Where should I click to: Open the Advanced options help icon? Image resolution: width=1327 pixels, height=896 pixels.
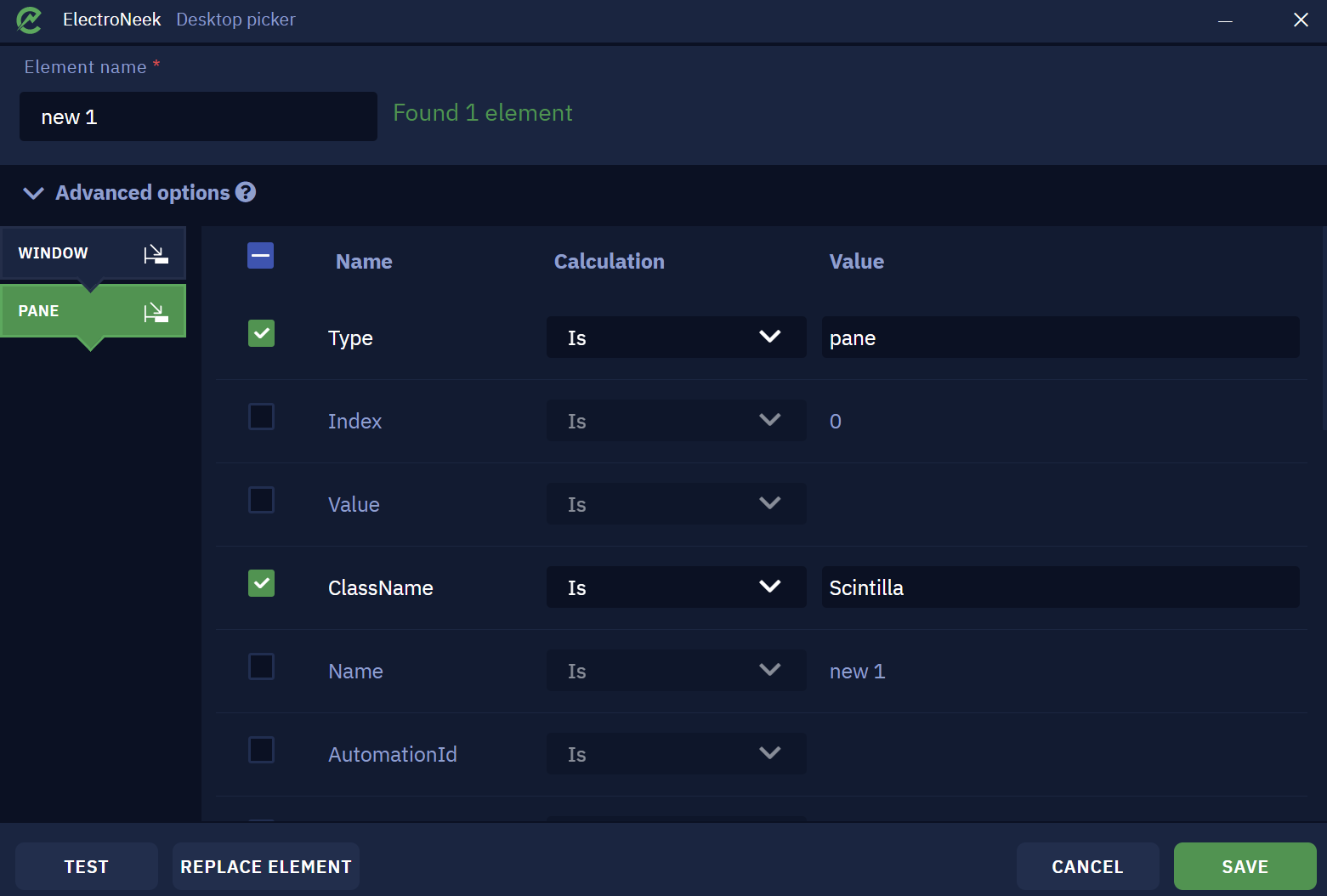(x=246, y=192)
